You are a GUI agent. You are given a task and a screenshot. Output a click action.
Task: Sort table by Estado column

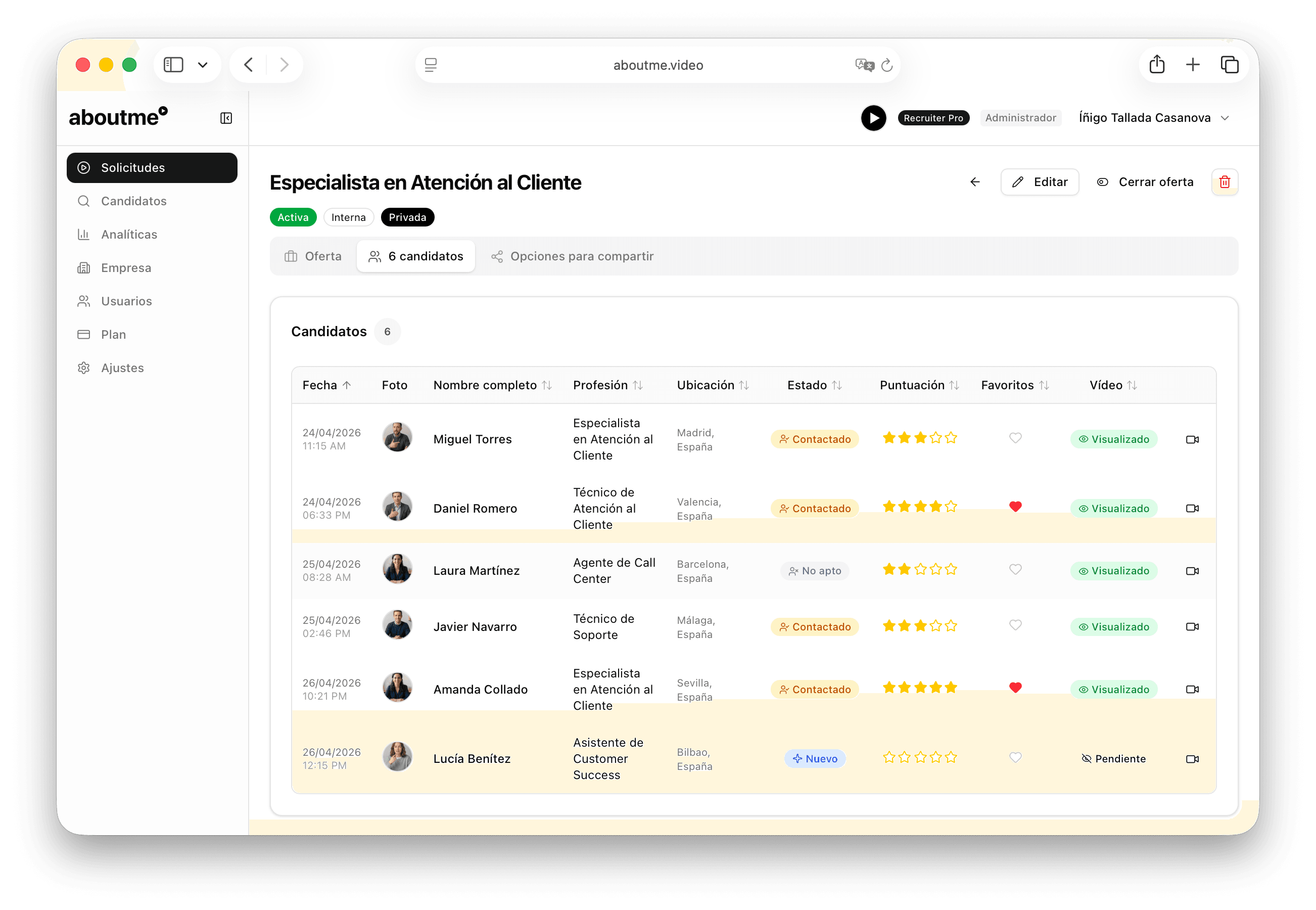point(815,385)
